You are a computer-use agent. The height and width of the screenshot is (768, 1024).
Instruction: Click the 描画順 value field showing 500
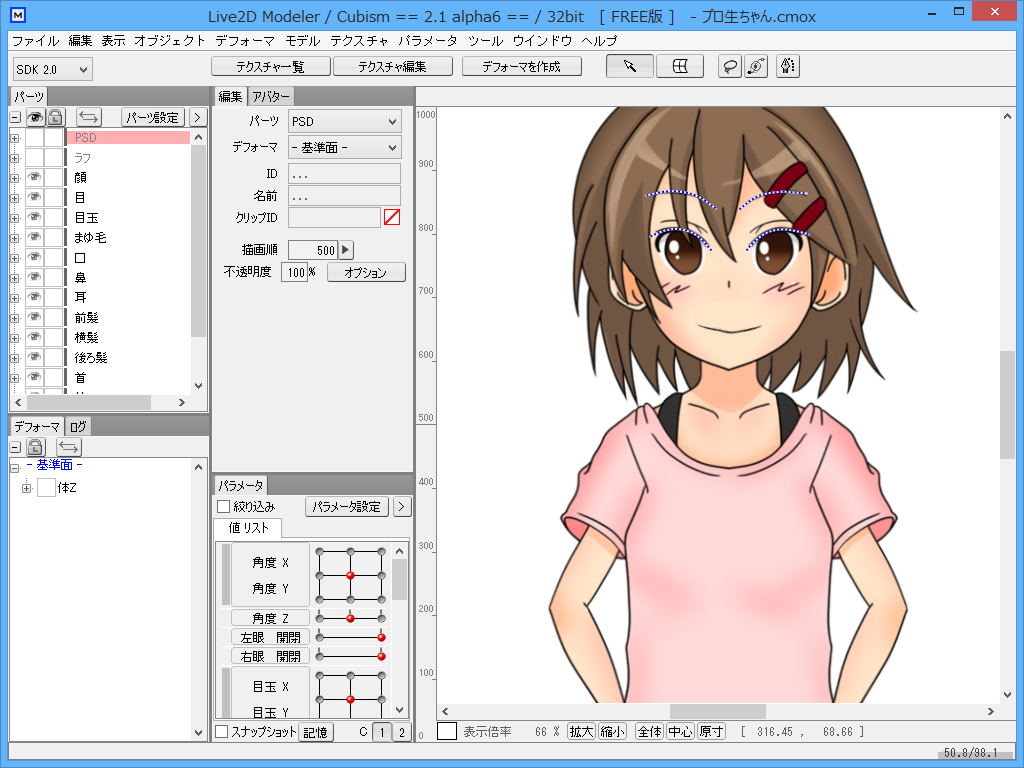click(x=313, y=250)
